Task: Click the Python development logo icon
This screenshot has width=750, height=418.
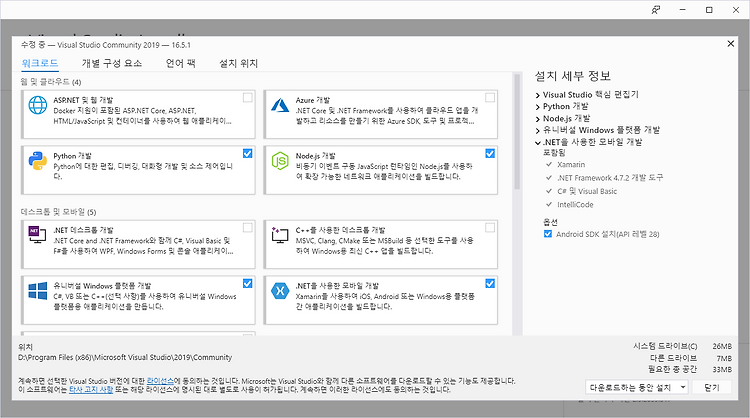Action: point(38,161)
